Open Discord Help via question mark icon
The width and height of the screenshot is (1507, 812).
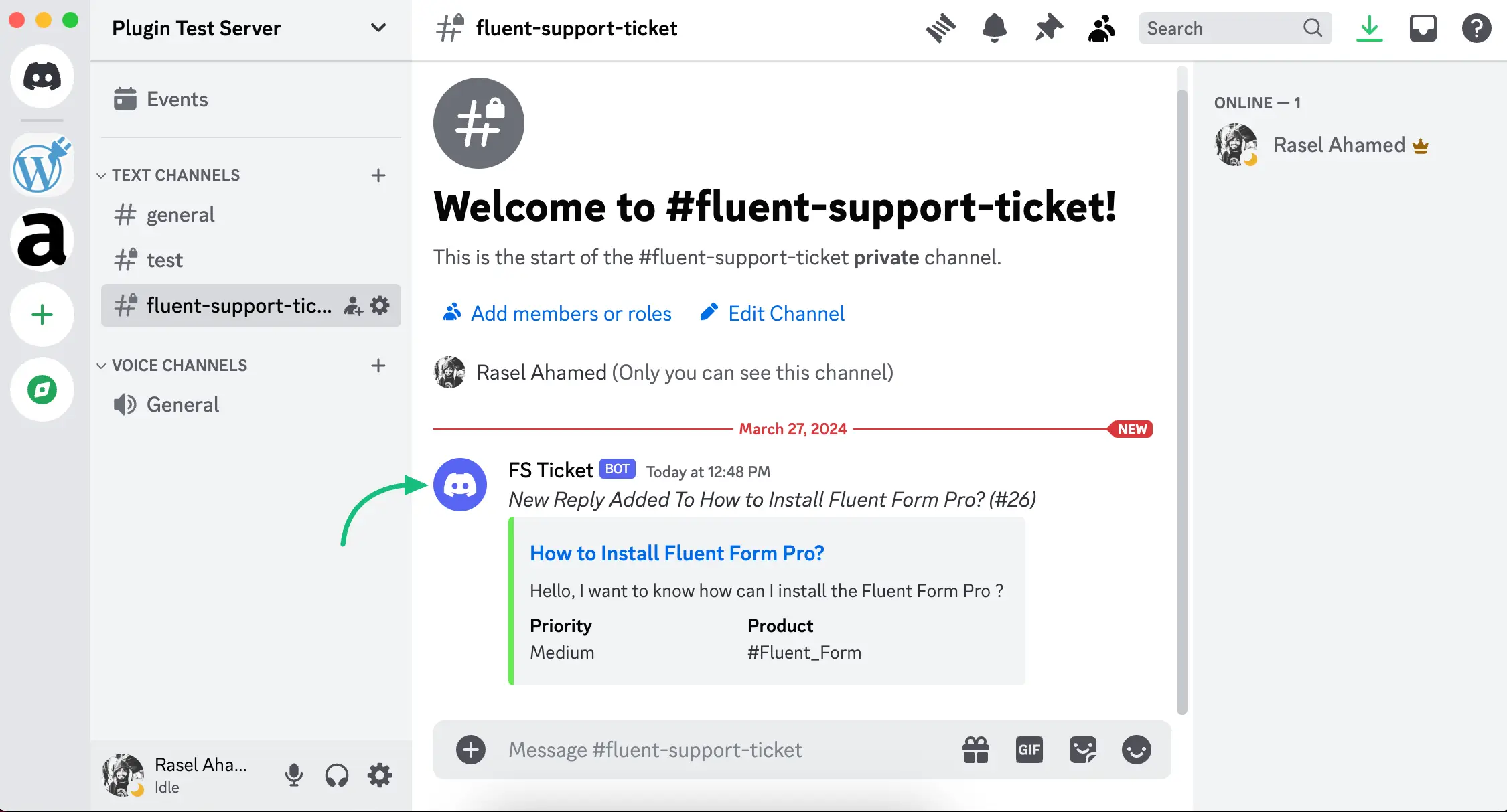click(1476, 28)
